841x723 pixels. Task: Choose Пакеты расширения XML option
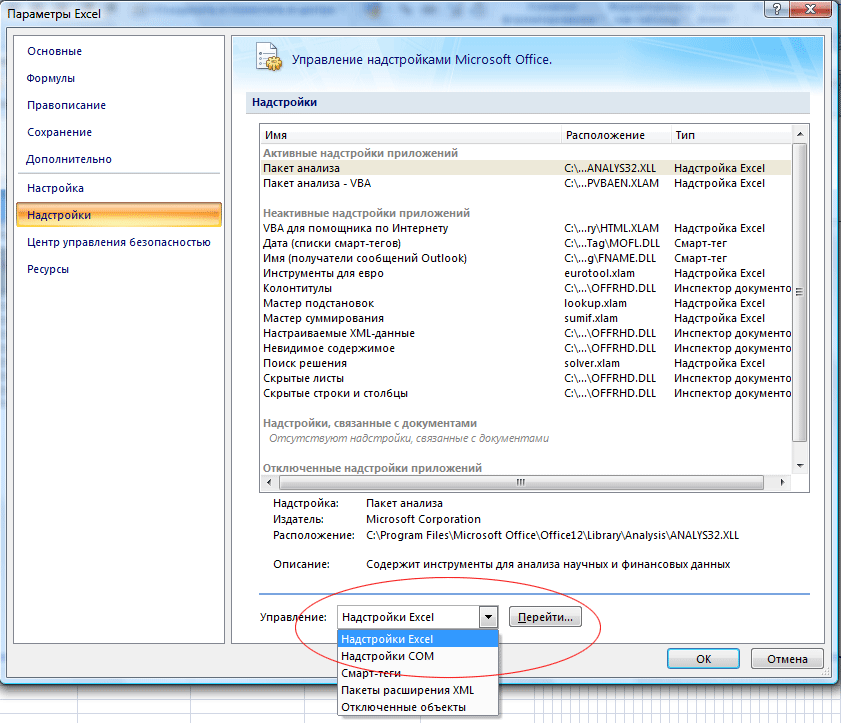point(418,690)
